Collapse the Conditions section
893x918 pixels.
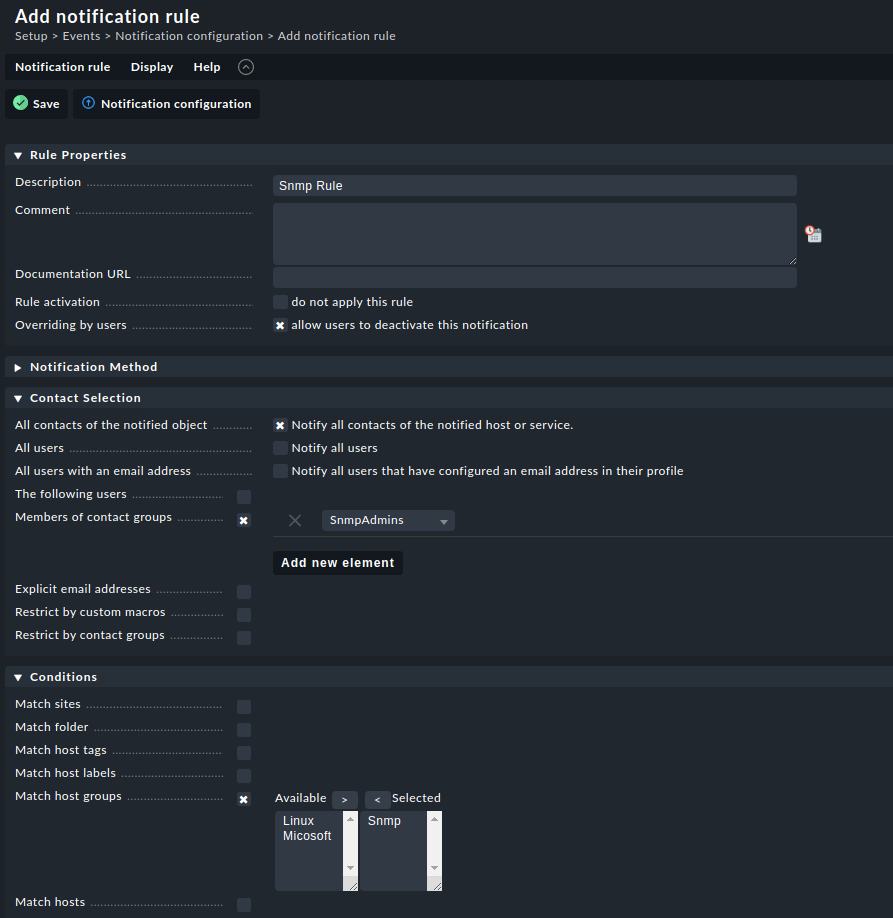tap(18, 677)
